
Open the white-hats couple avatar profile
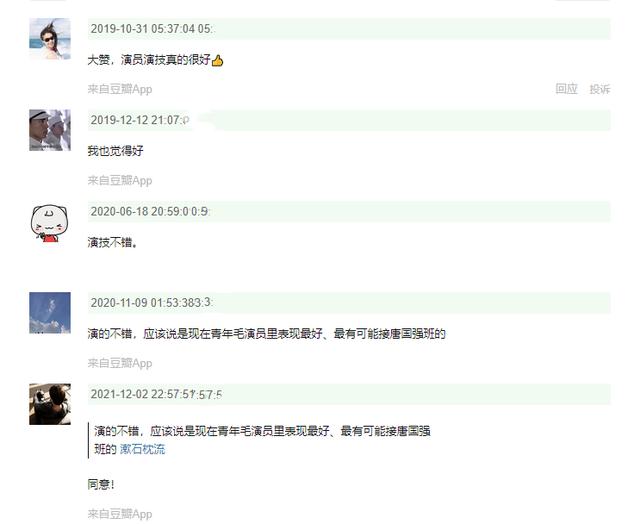coord(50,130)
